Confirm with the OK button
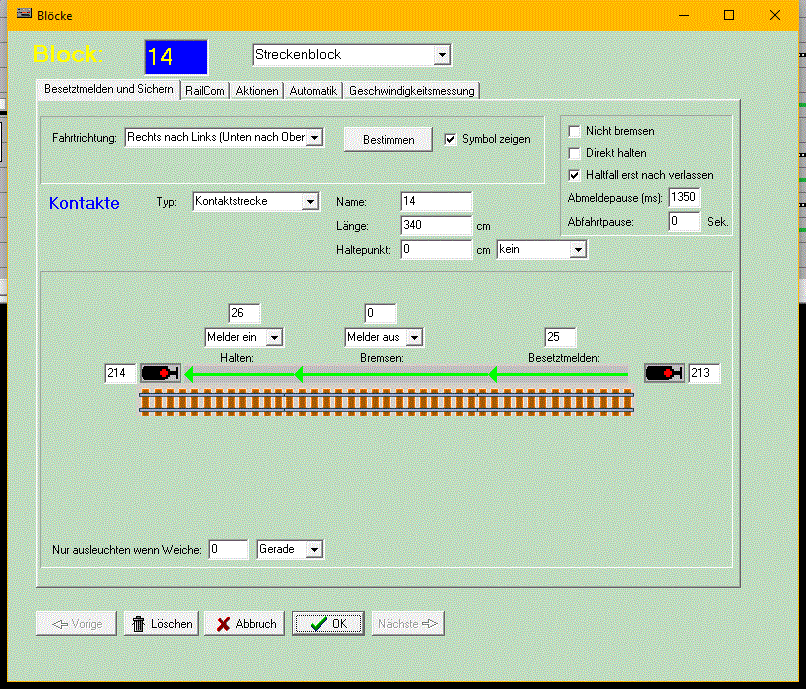This screenshot has width=806, height=689. 328,624
